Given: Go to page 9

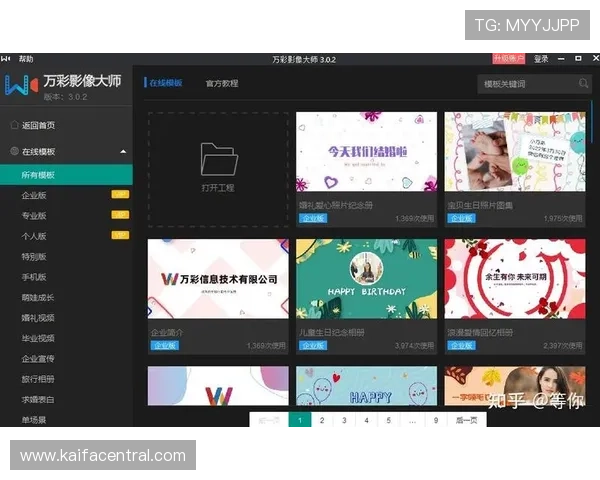Looking at the screenshot, I should 436,420.
